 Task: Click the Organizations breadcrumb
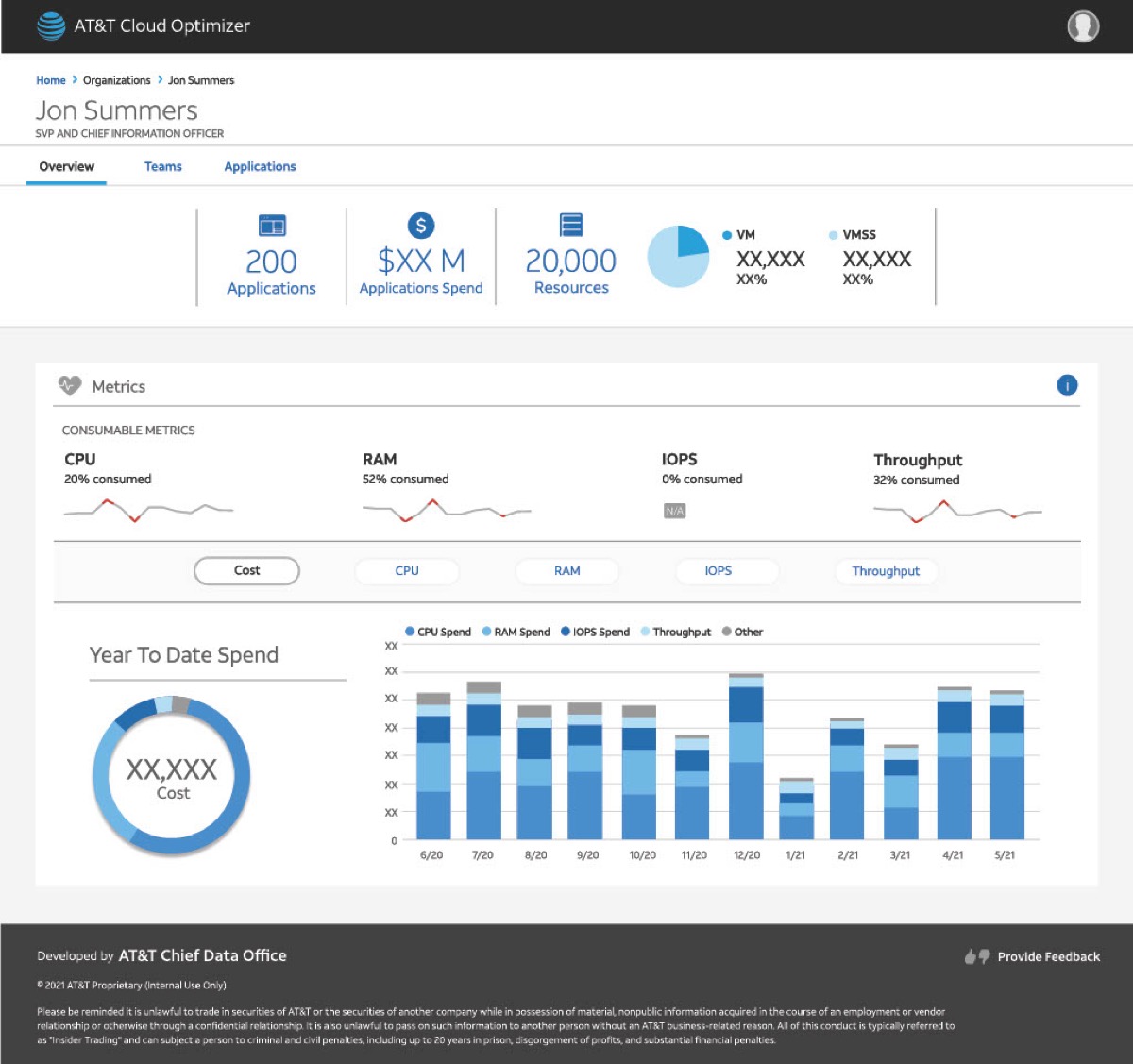point(116,80)
